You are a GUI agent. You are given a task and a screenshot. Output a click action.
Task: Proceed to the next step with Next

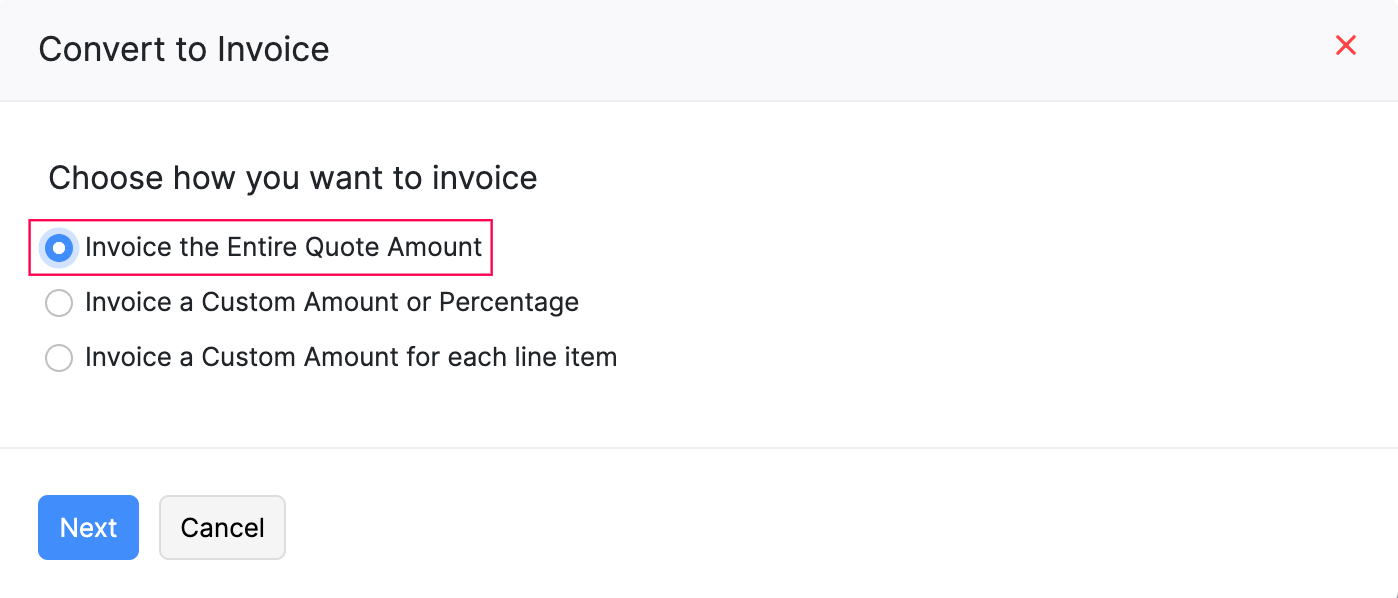88,527
